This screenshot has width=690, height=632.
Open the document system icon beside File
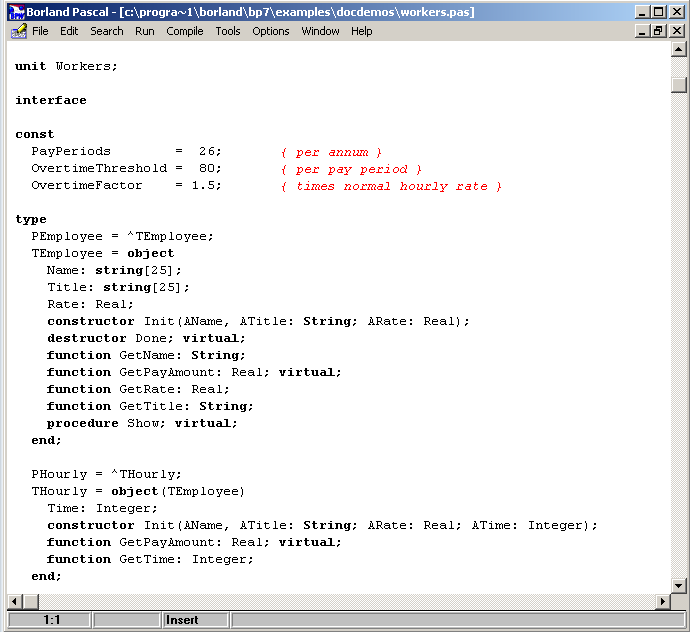(x=17, y=31)
